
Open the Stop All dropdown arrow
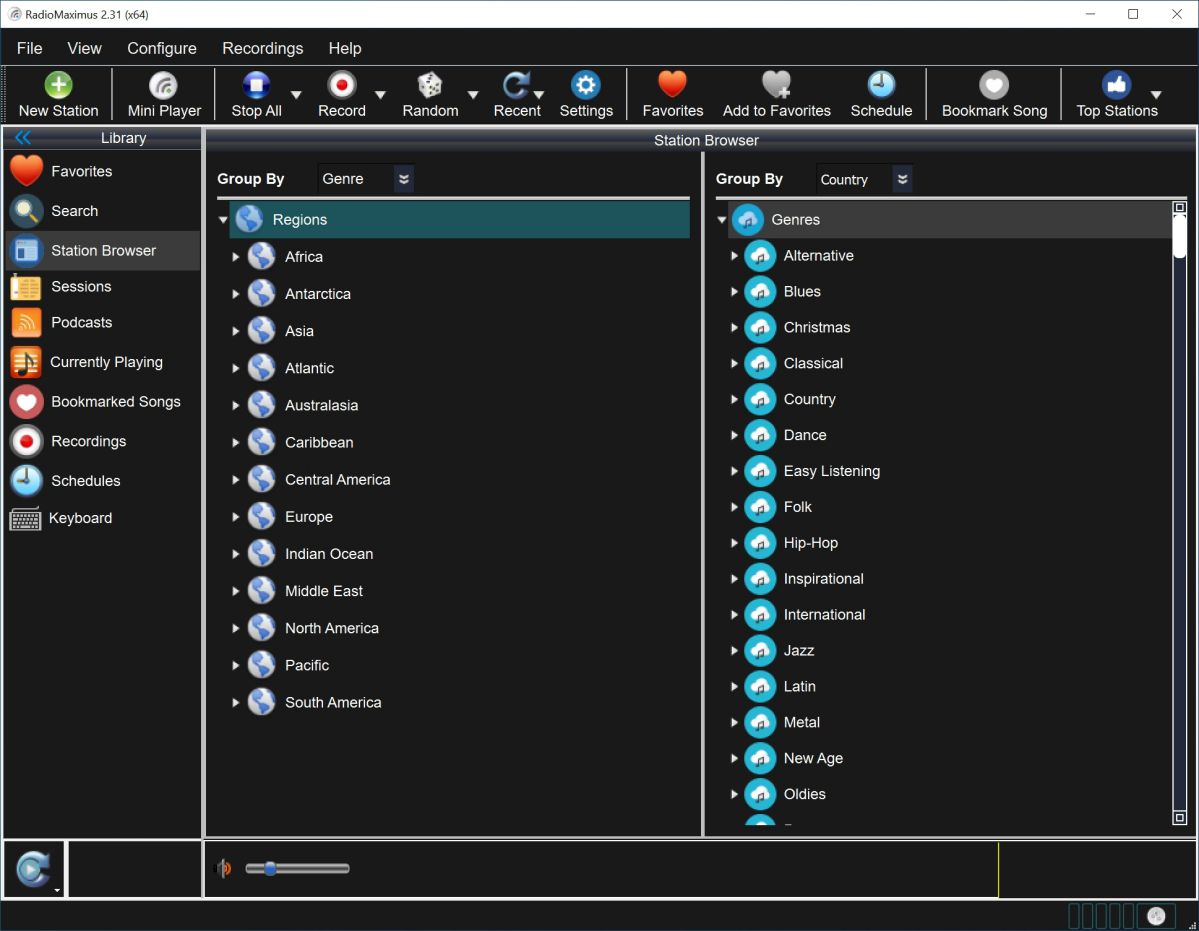tap(296, 94)
